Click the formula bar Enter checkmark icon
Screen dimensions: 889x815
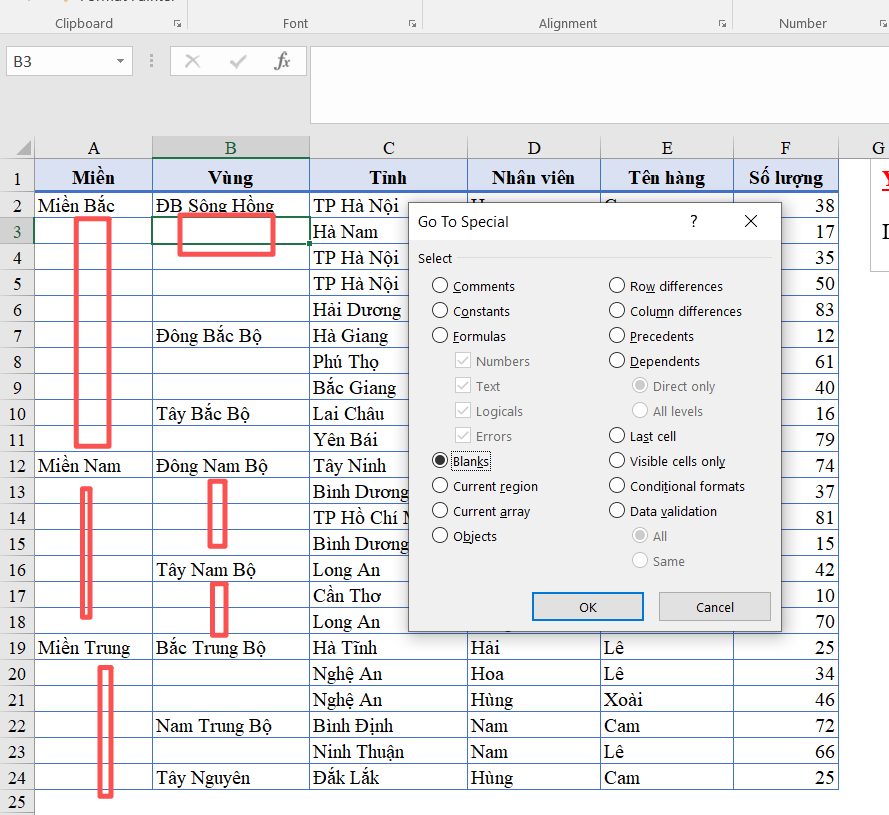click(237, 62)
